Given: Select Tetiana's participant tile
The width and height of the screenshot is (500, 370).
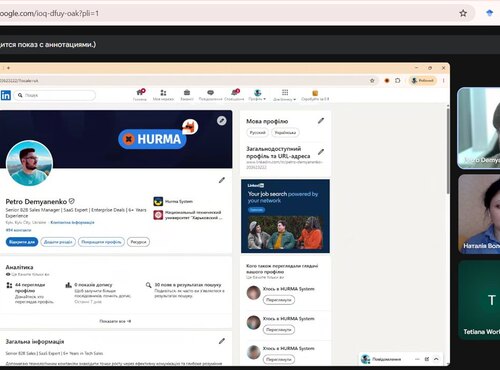Looking at the screenshot, I should (x=479, y=300).
